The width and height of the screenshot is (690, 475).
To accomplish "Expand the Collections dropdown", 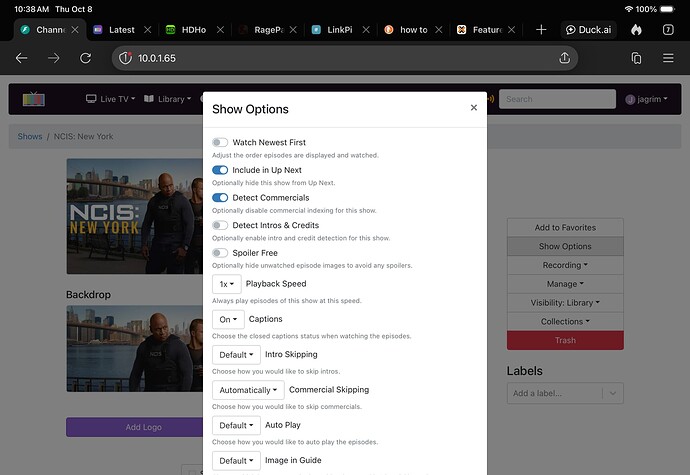I will pos(565,321).
